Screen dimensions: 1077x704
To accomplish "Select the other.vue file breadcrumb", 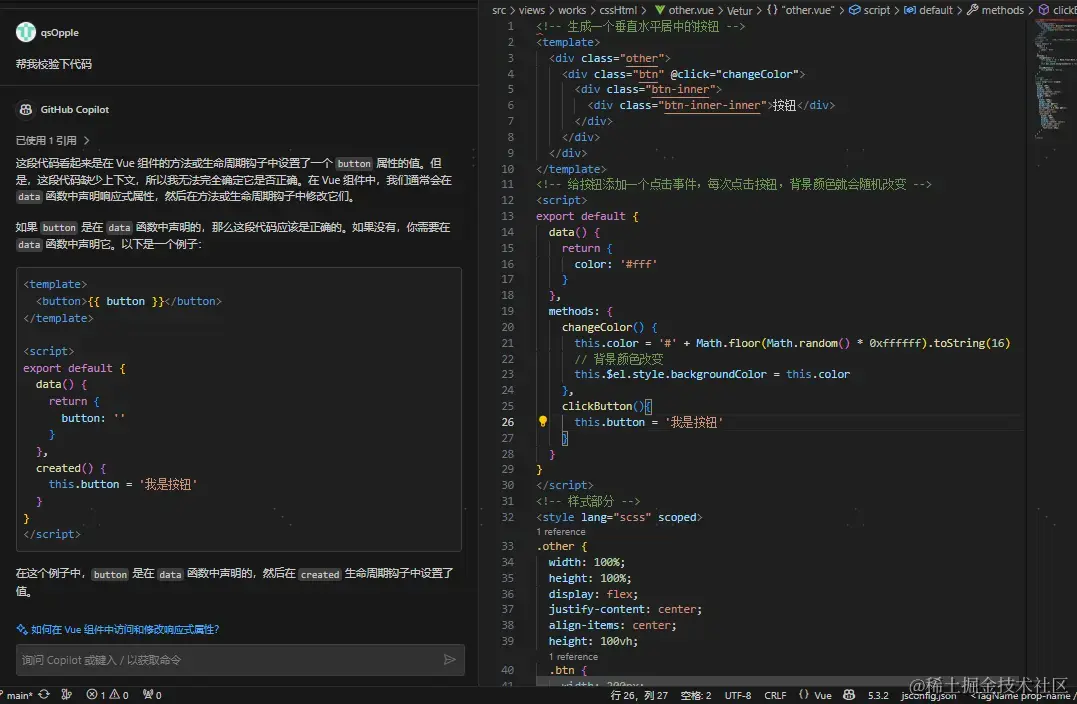I will 691,10.
